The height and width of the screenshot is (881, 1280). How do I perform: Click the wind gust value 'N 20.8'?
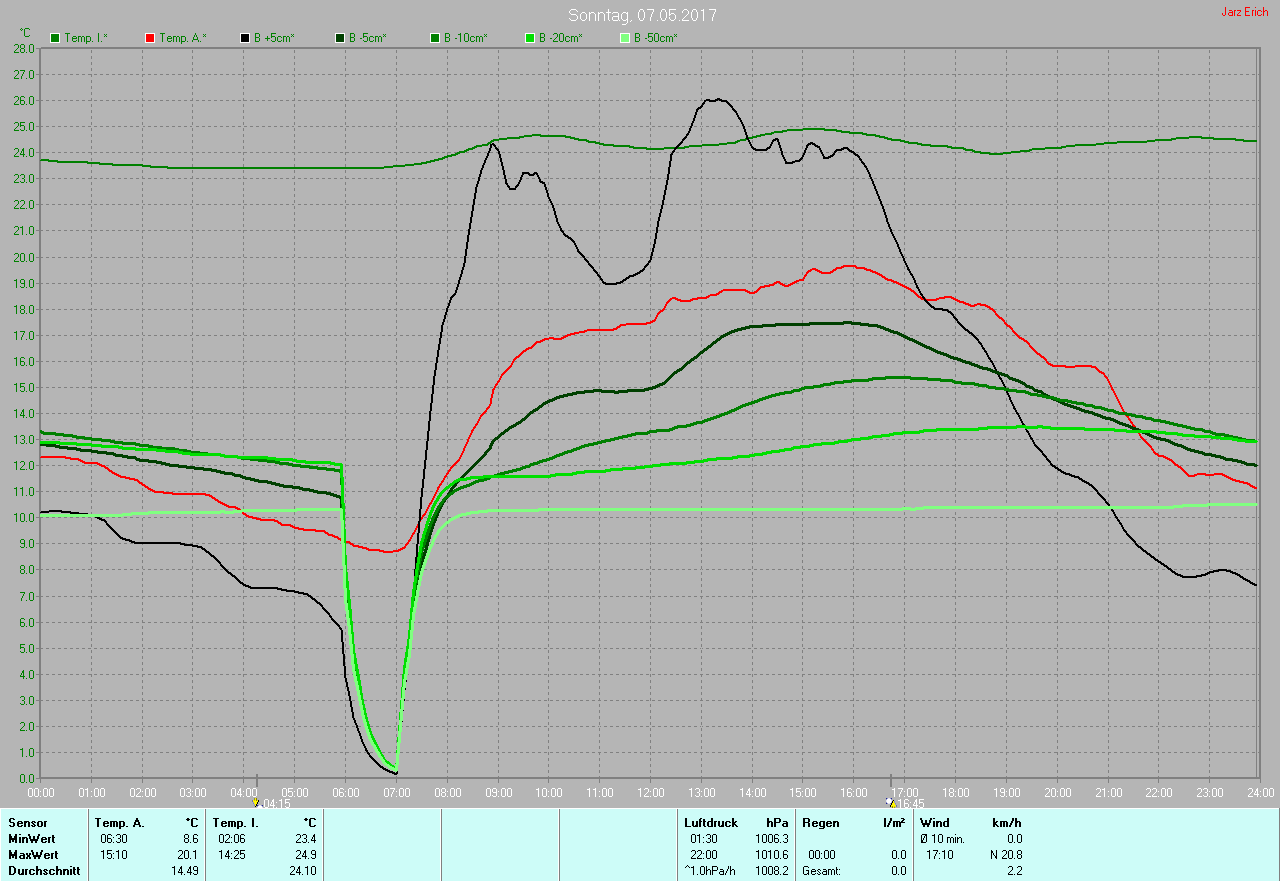[1004, 855]
